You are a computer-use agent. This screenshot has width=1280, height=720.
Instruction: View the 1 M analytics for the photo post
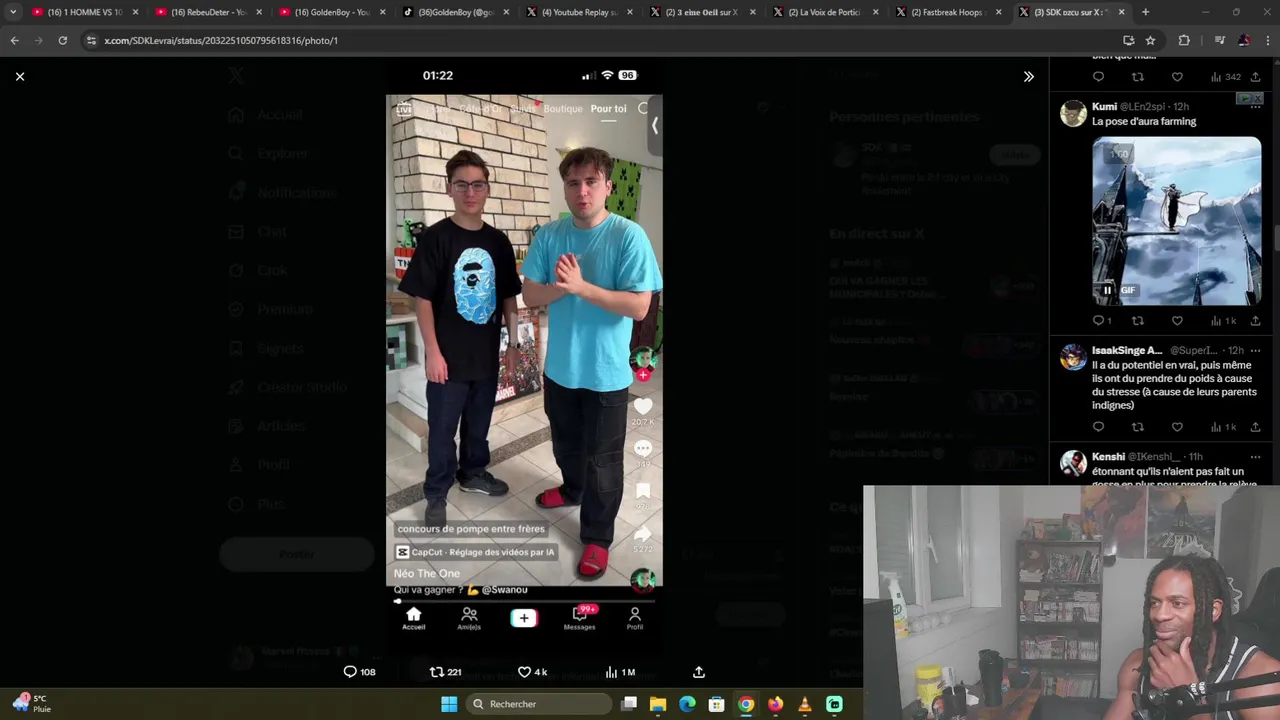pyautogui.click(x=620, y=672)
